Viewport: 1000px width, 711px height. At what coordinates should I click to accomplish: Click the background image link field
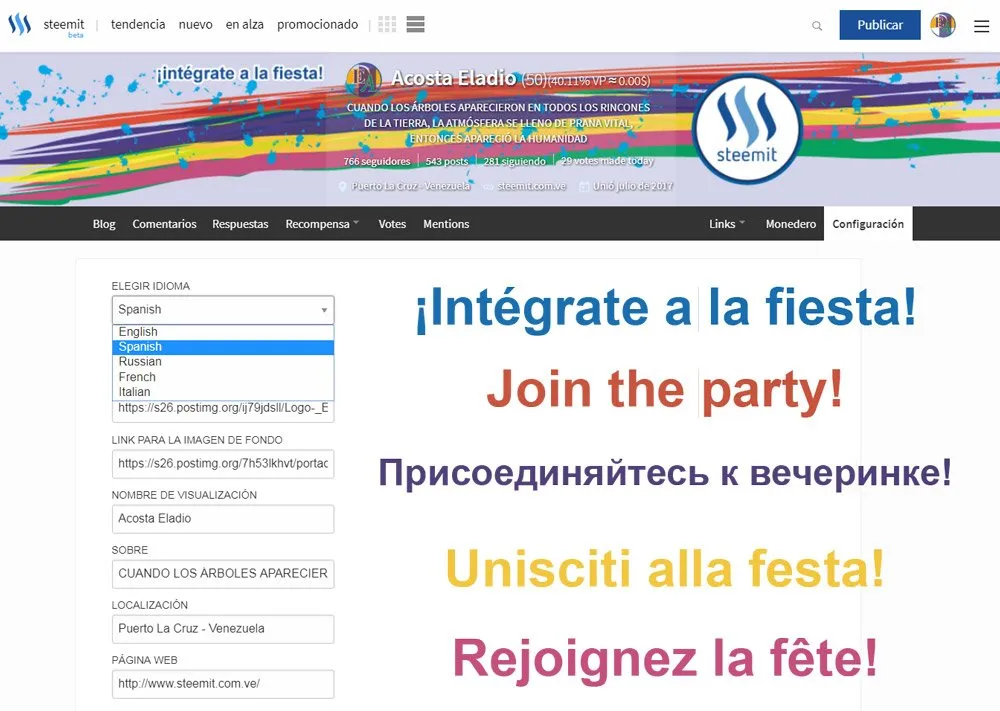pyautogui.click(x=223, y=464)
